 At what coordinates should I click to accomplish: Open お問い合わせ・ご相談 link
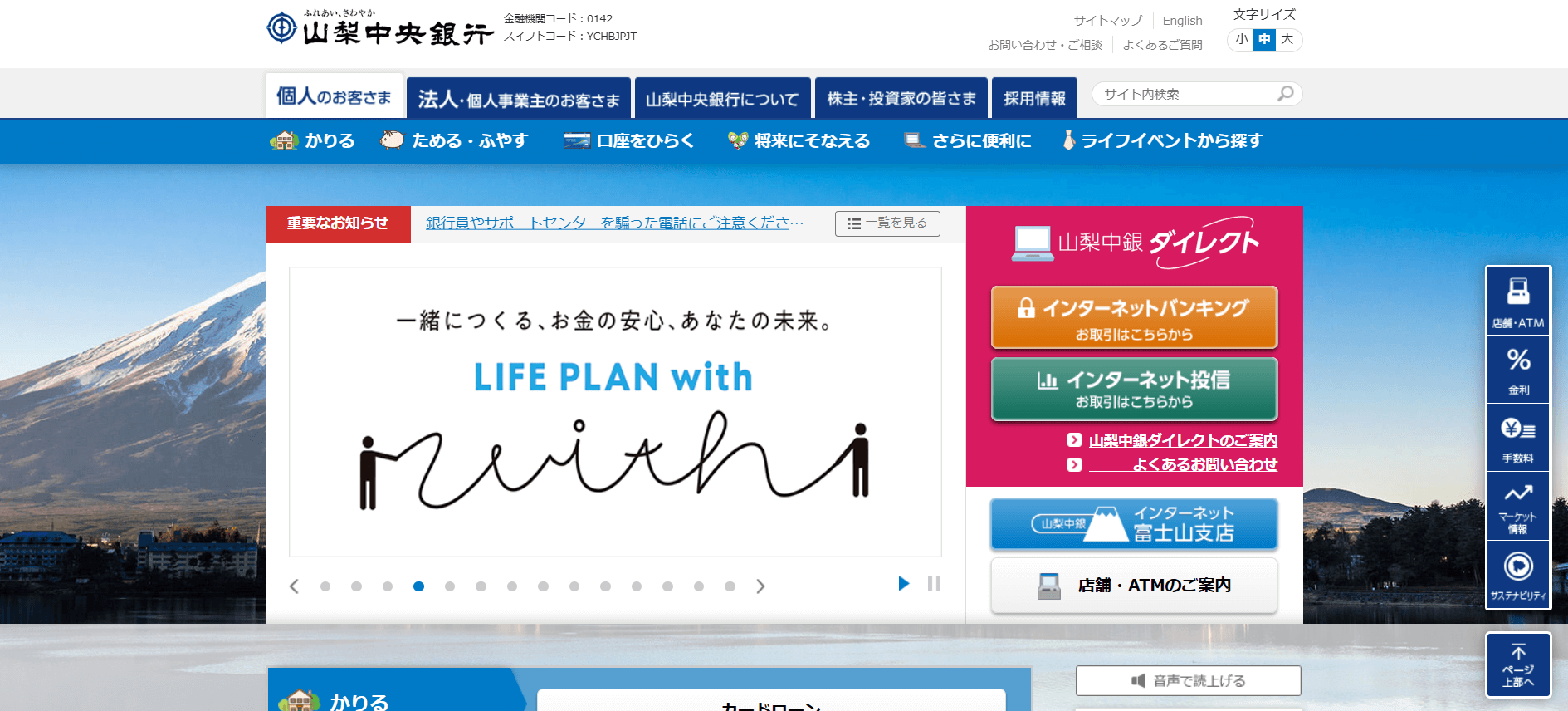[1044, 45]
